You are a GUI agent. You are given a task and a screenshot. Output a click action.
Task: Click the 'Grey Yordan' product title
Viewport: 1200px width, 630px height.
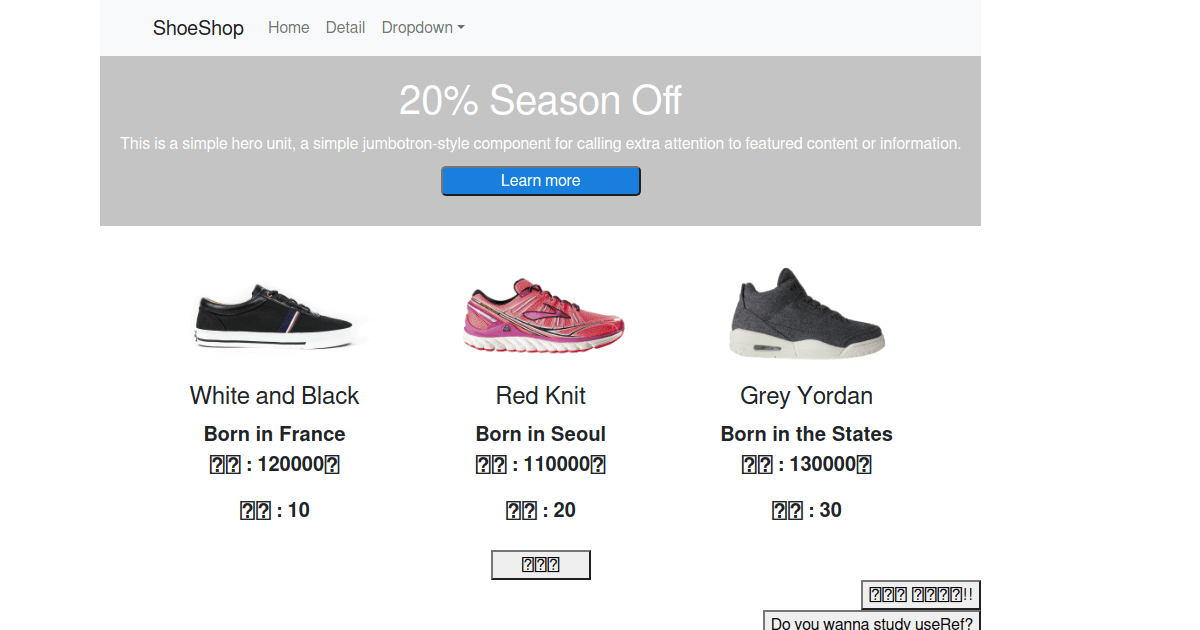(806, 395)
